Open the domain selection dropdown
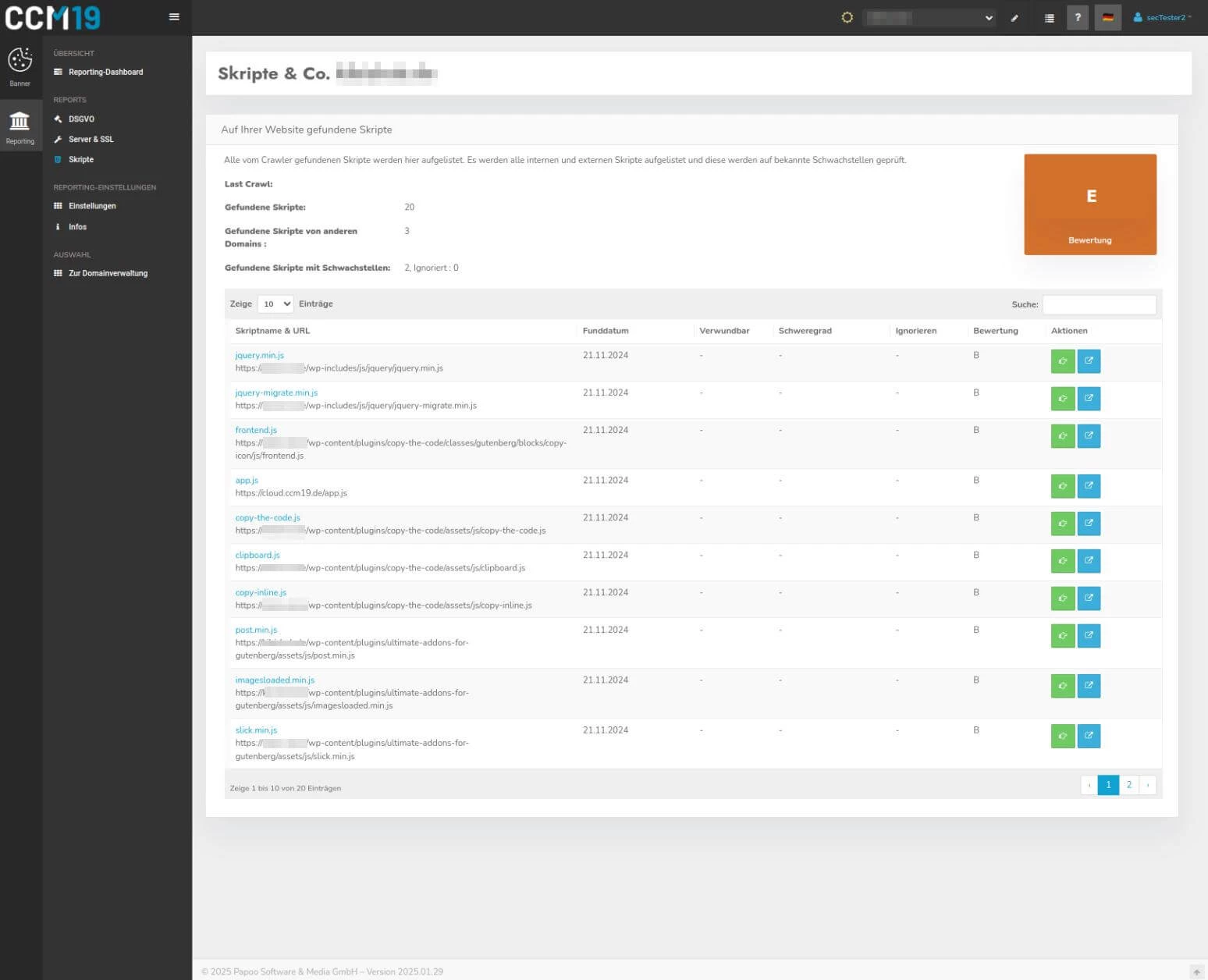Screen dimensions: 1208x980 (x=929, y=18)
